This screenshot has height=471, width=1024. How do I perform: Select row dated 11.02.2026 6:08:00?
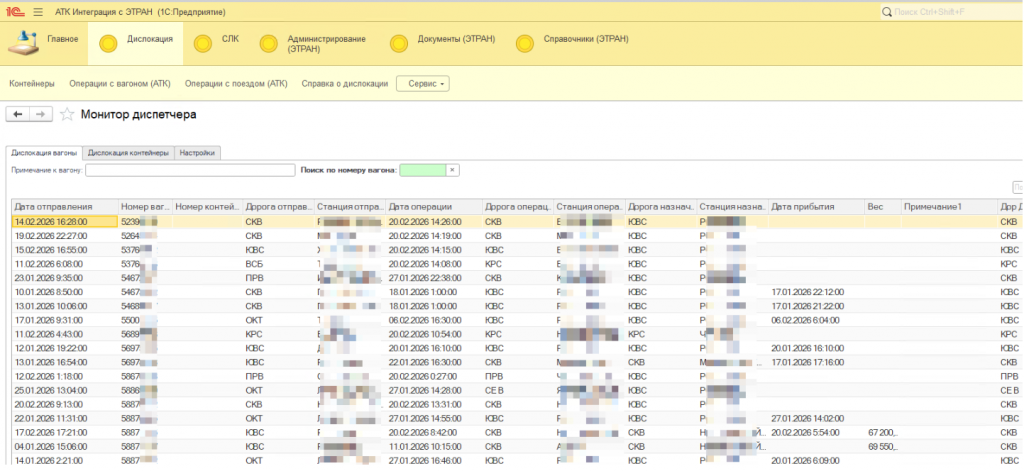pyautogui.click(x=517, y=263)
